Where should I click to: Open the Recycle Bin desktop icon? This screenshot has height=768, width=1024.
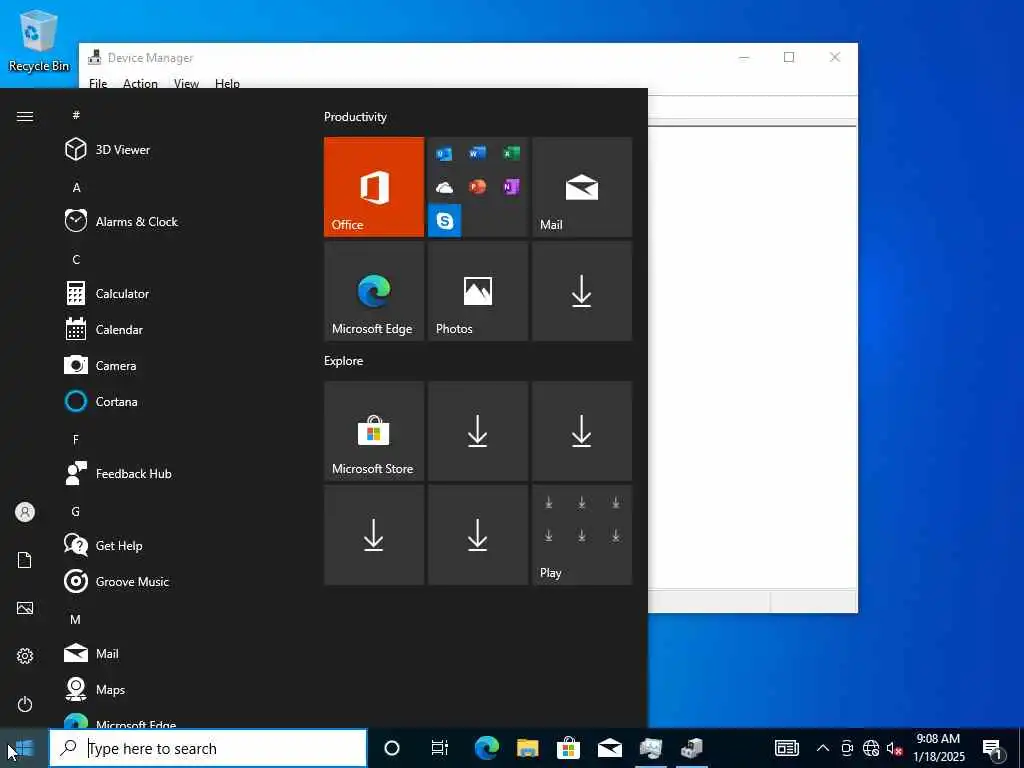click(x=39, y=40)
